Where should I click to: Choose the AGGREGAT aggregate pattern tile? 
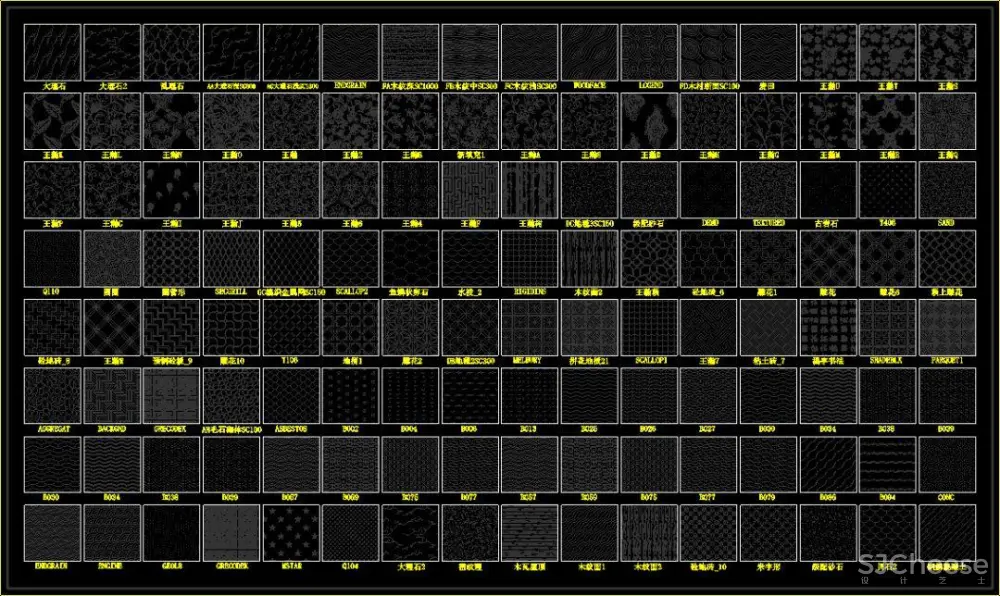coord(52,397)
